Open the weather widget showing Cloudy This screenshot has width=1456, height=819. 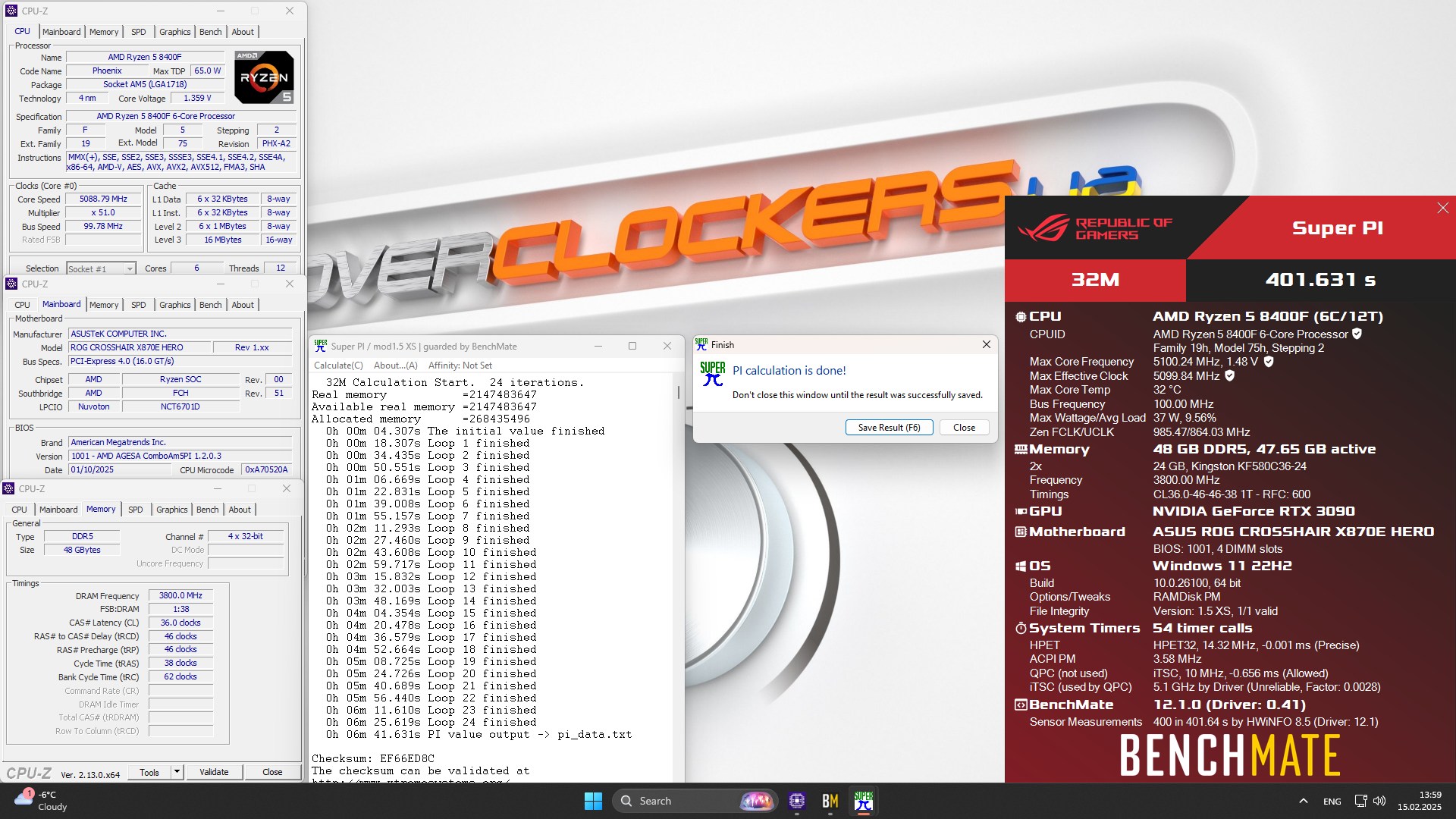42,801
